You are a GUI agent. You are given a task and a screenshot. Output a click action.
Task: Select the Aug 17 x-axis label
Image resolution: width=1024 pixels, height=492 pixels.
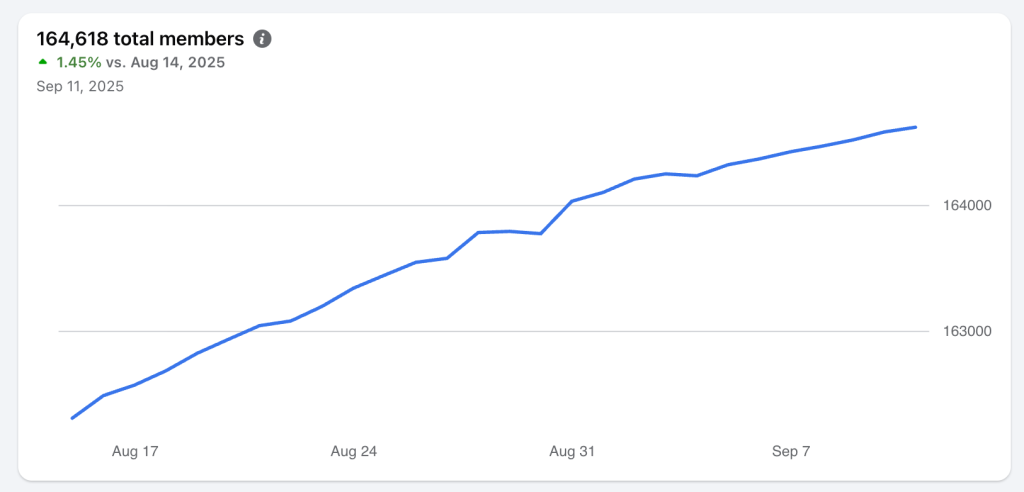pos(135,452)
